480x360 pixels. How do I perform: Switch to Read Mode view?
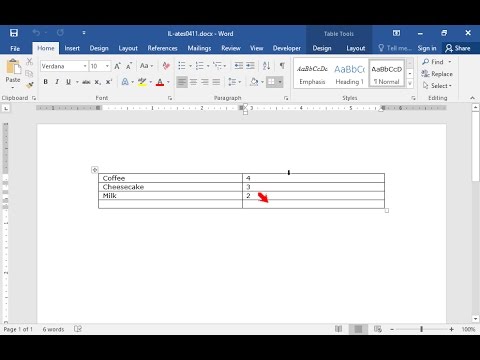(338, 329)
